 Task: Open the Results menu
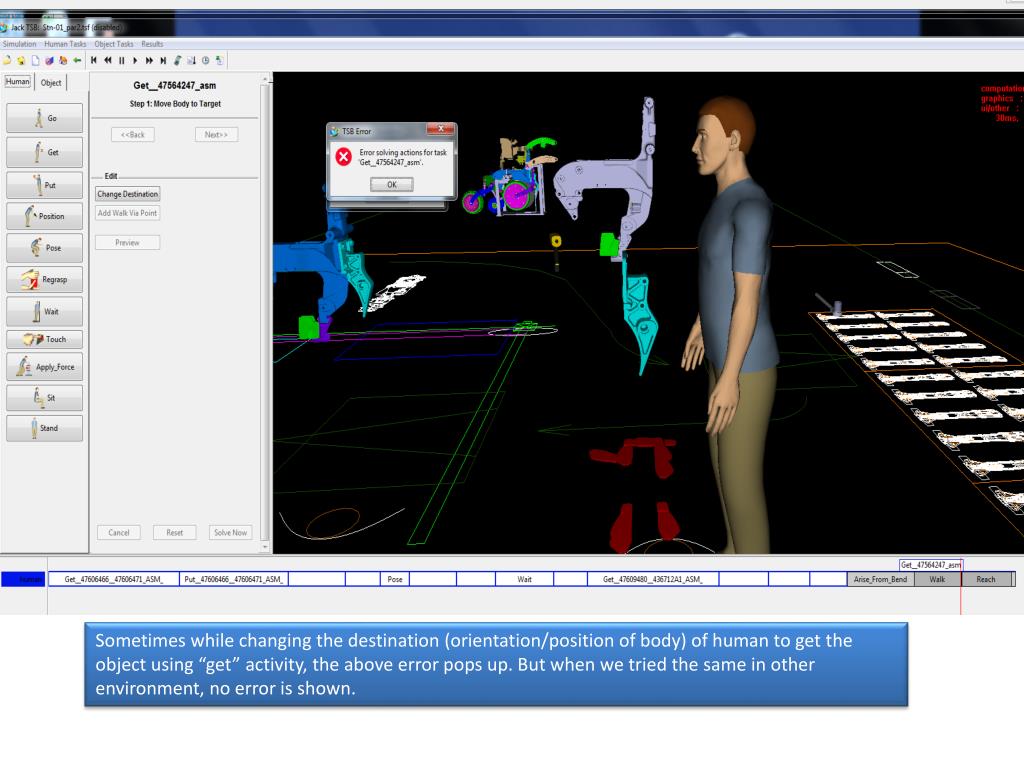click(152, 44)
